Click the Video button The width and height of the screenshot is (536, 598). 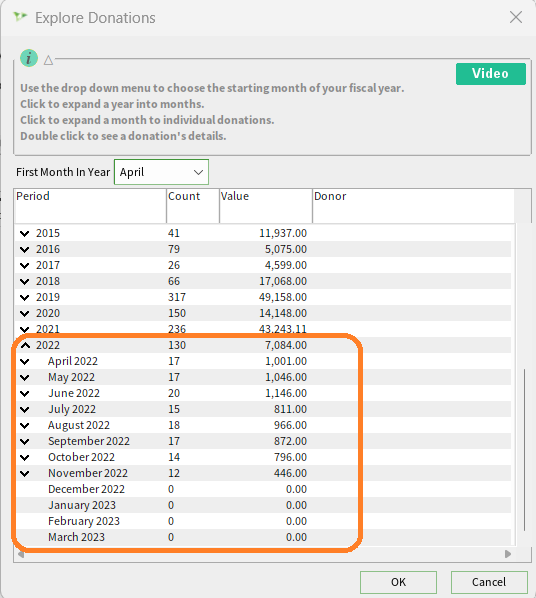pyautogui.click(x=491, y=74)
